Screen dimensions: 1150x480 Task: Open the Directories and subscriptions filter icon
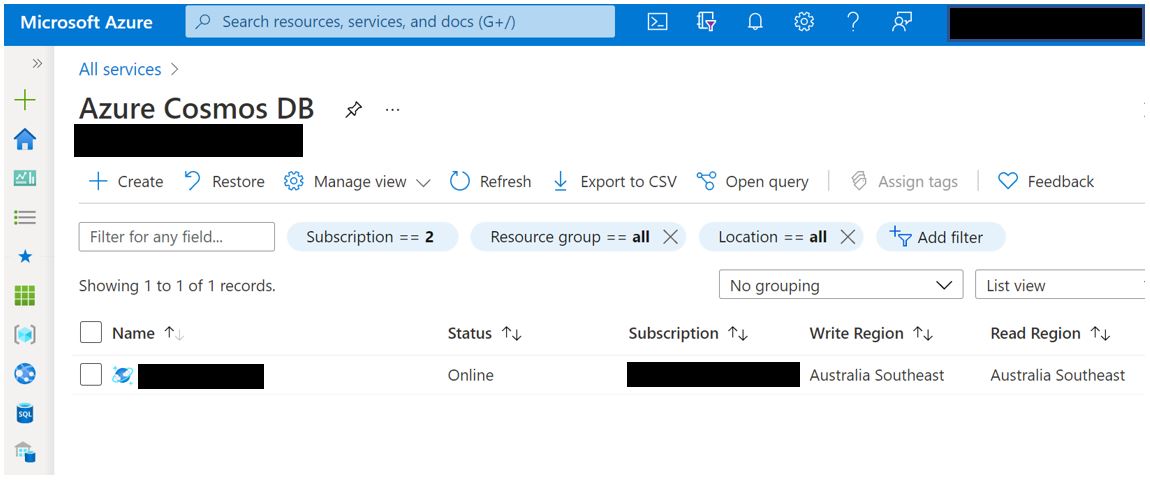pos(706,22)
